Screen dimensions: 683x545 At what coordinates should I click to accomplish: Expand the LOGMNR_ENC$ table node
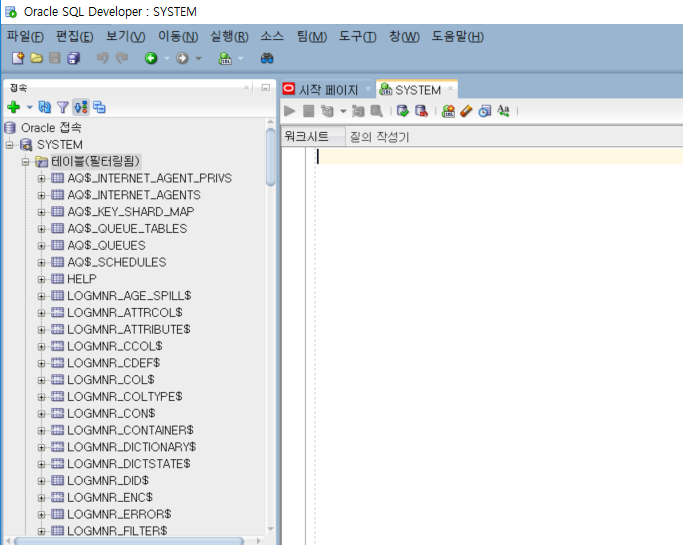tap(41, 498)
